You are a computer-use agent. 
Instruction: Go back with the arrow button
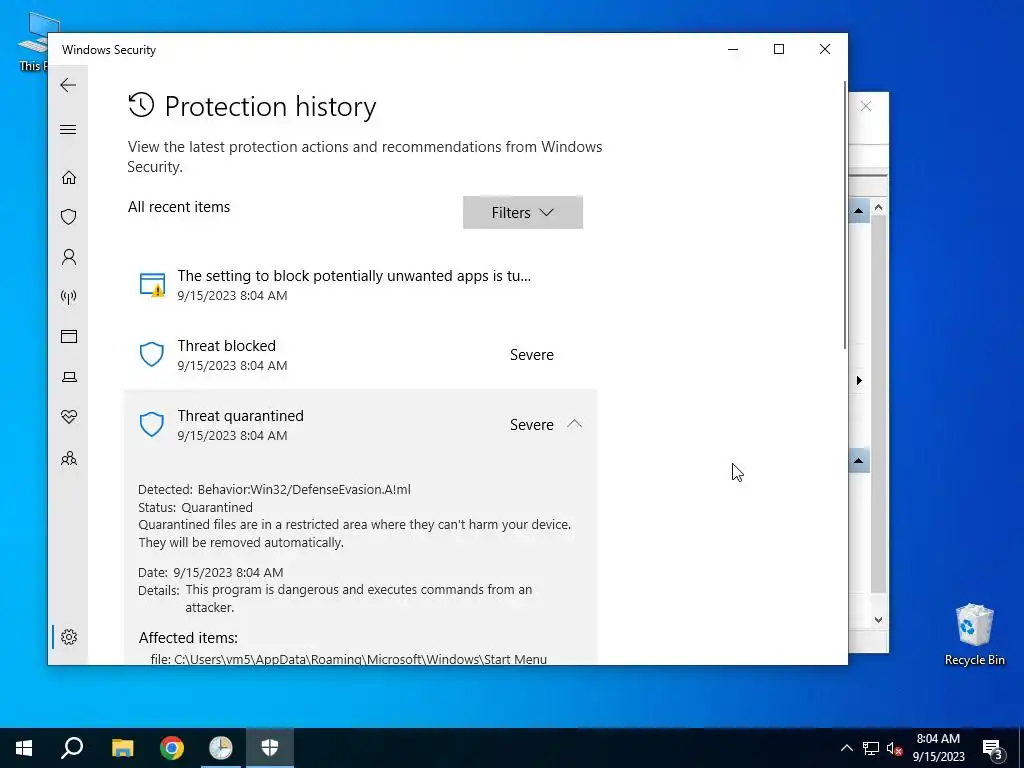click(68, 85)
